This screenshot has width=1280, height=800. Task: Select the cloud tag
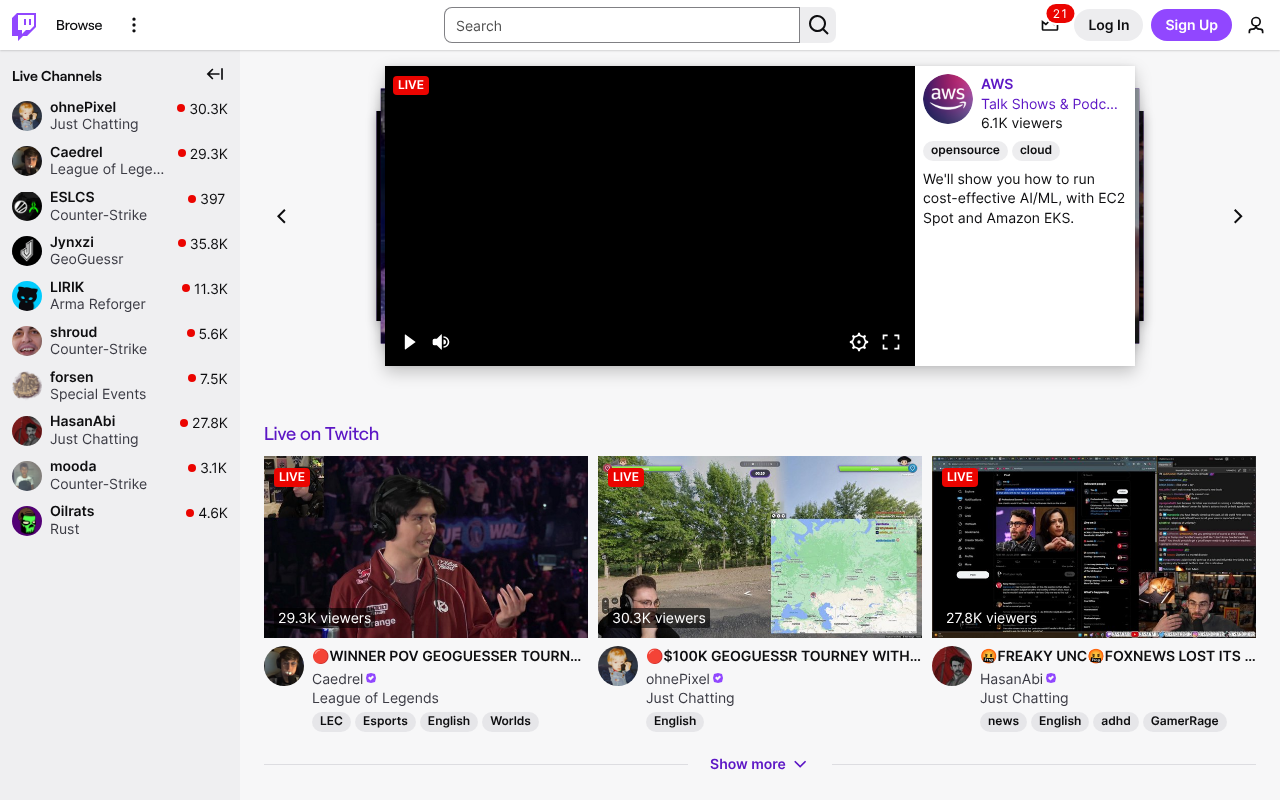1036,150
